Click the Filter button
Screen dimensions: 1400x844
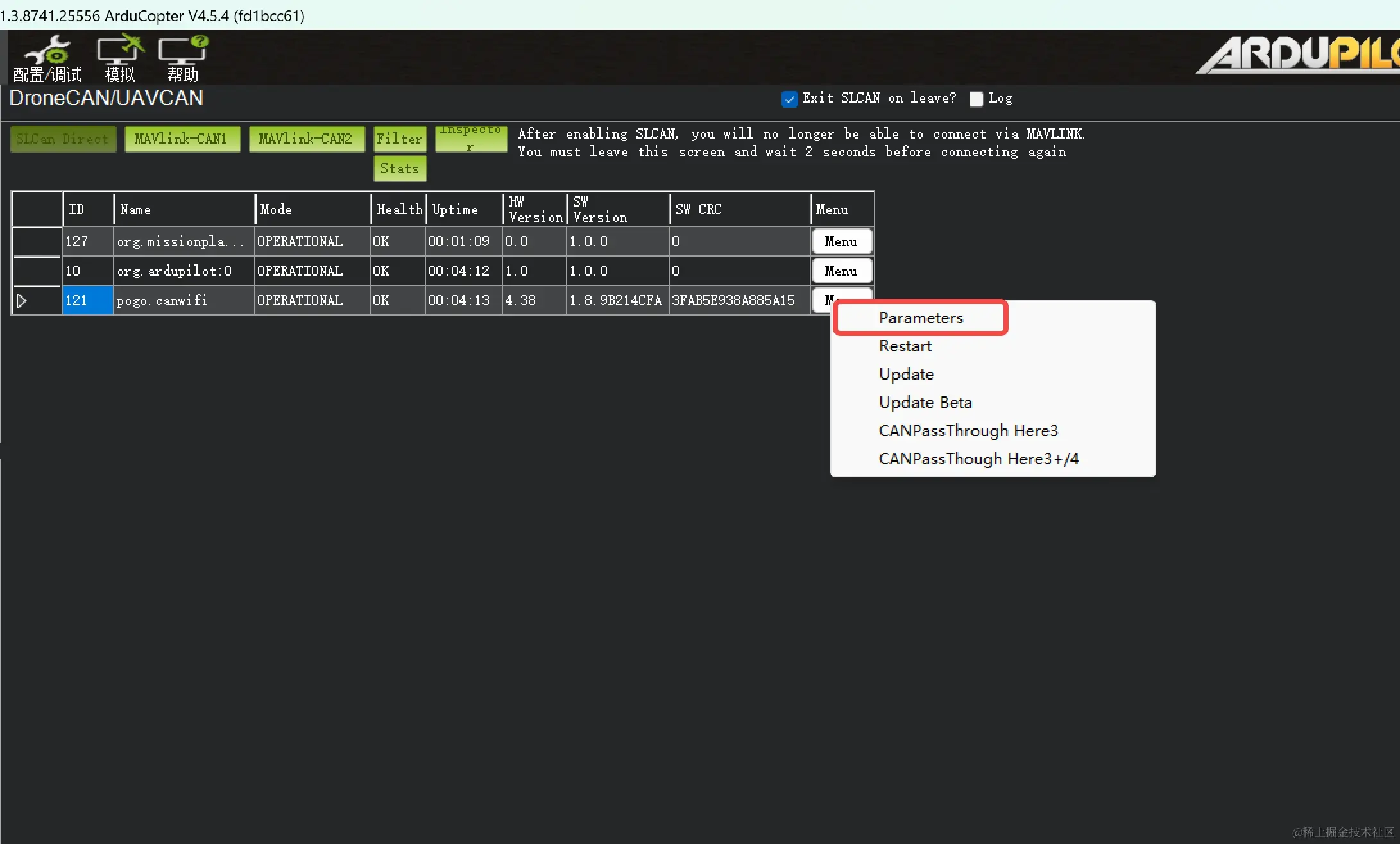point(400,139)
